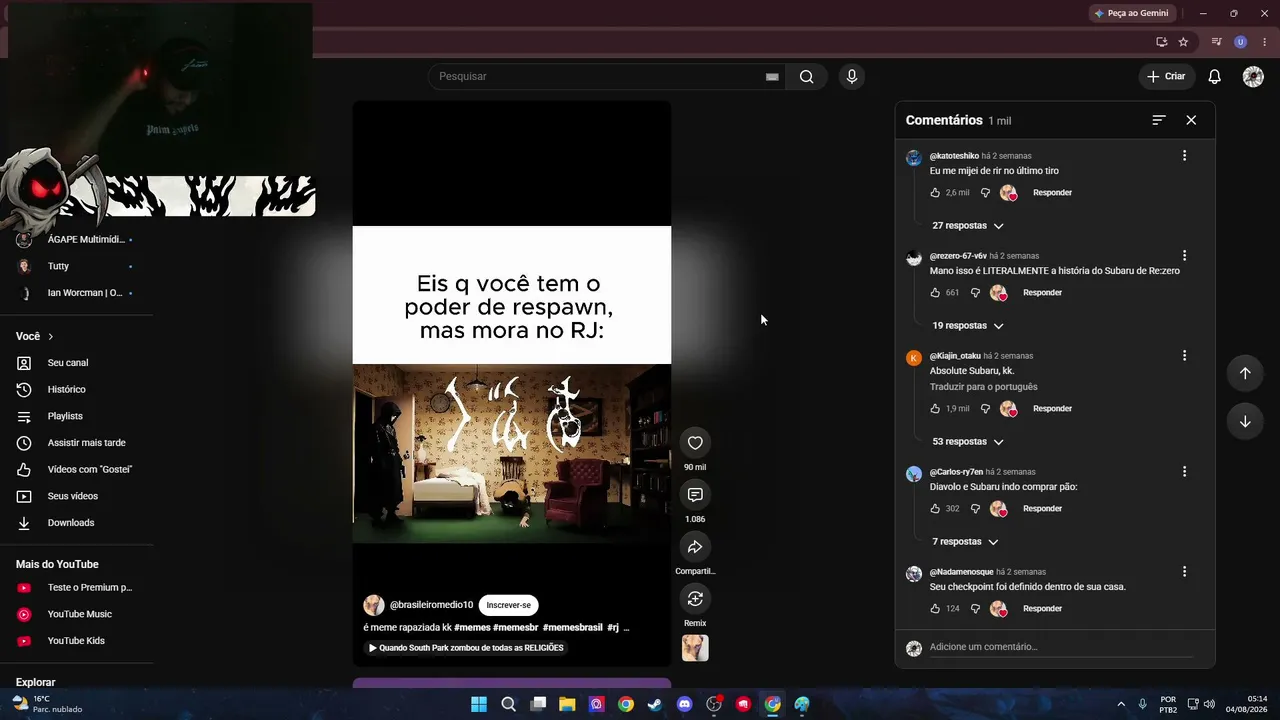Open the #memesbrasil hashtag

572,627
